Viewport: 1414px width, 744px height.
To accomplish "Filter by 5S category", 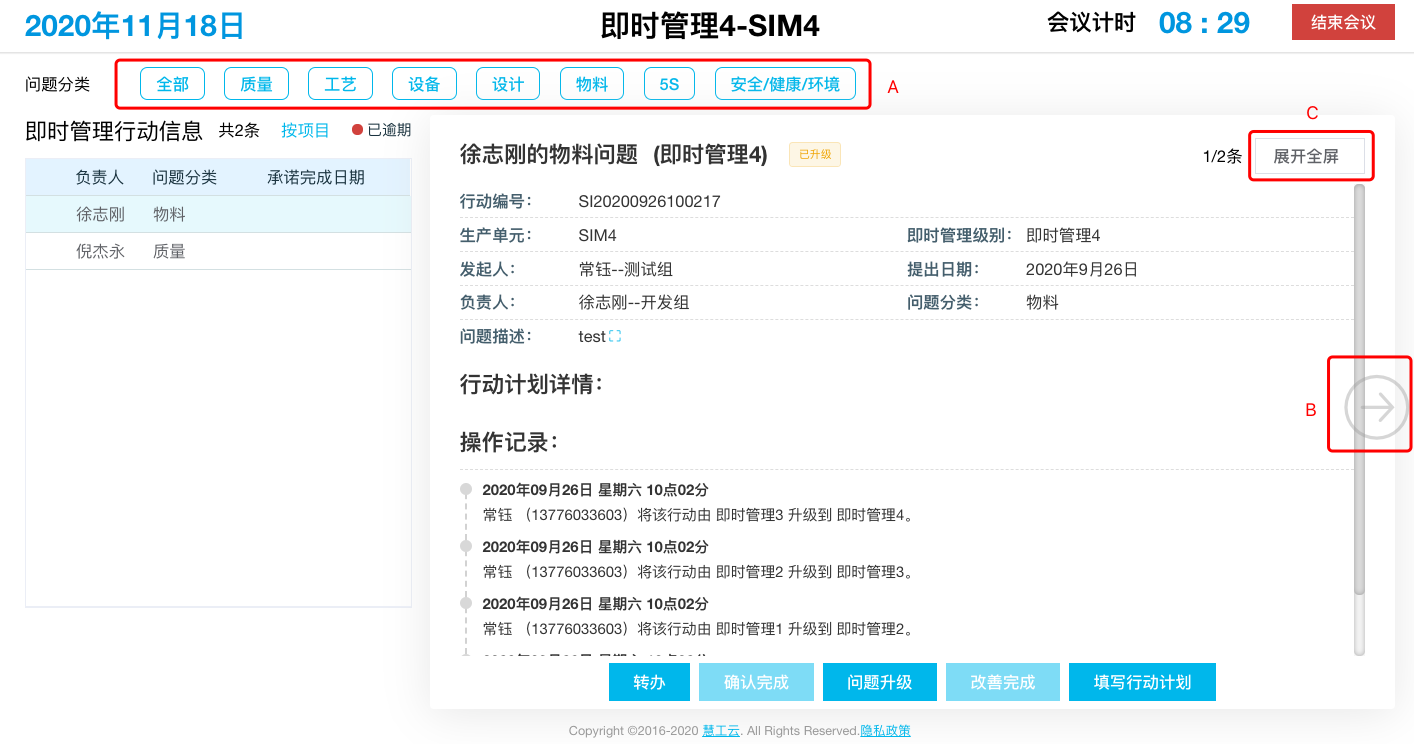I will point(669,84).
